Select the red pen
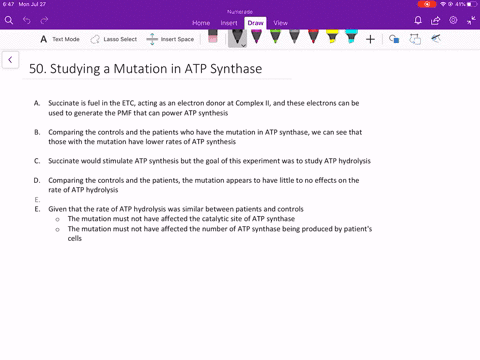480x360 pixels. [x=313, y=37]
